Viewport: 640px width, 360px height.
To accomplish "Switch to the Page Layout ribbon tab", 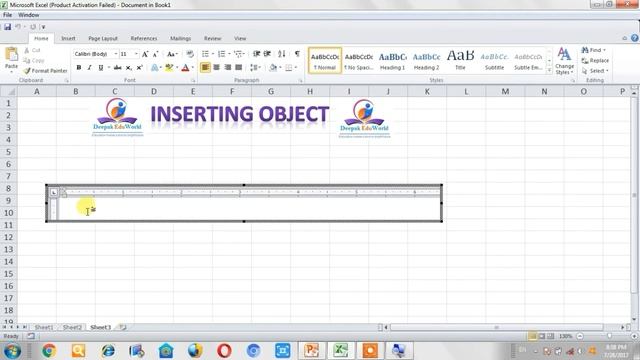I will (103, 38).
